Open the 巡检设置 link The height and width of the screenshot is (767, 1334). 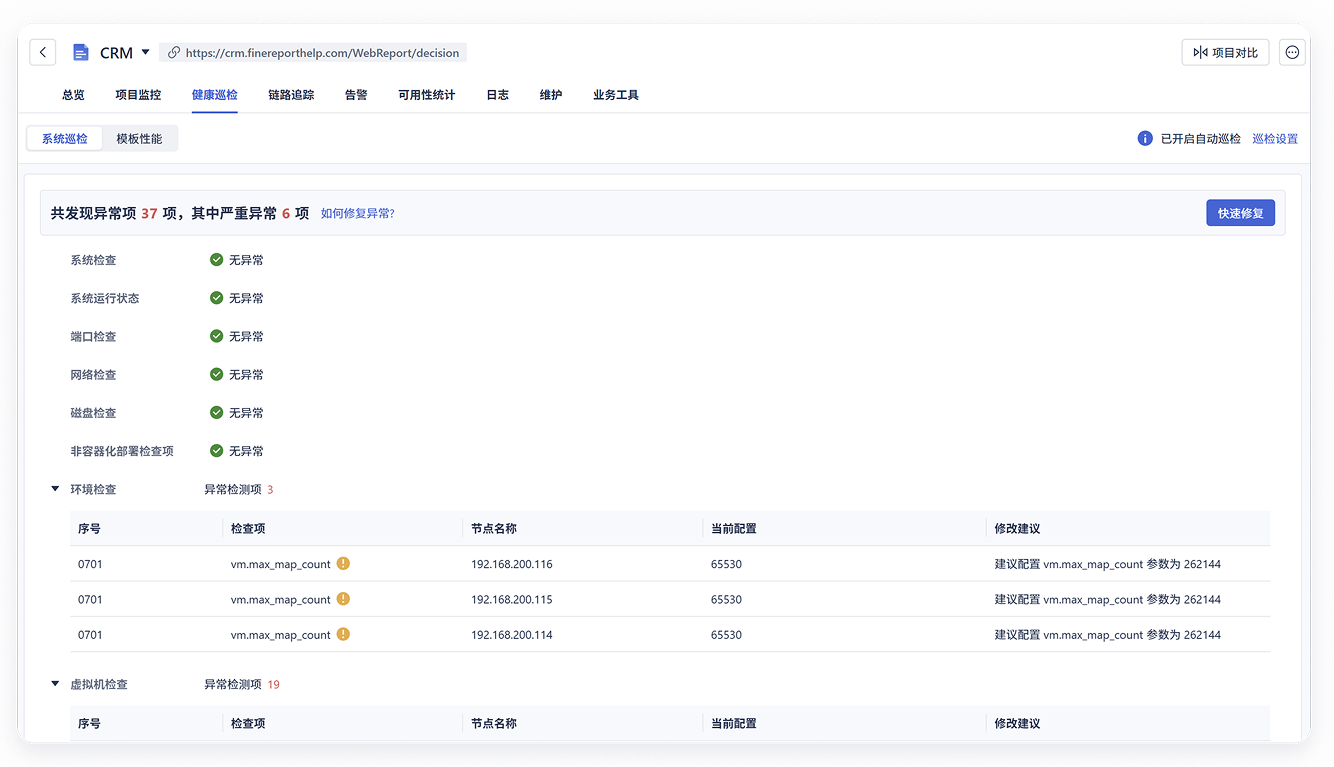coord(1275,139)
